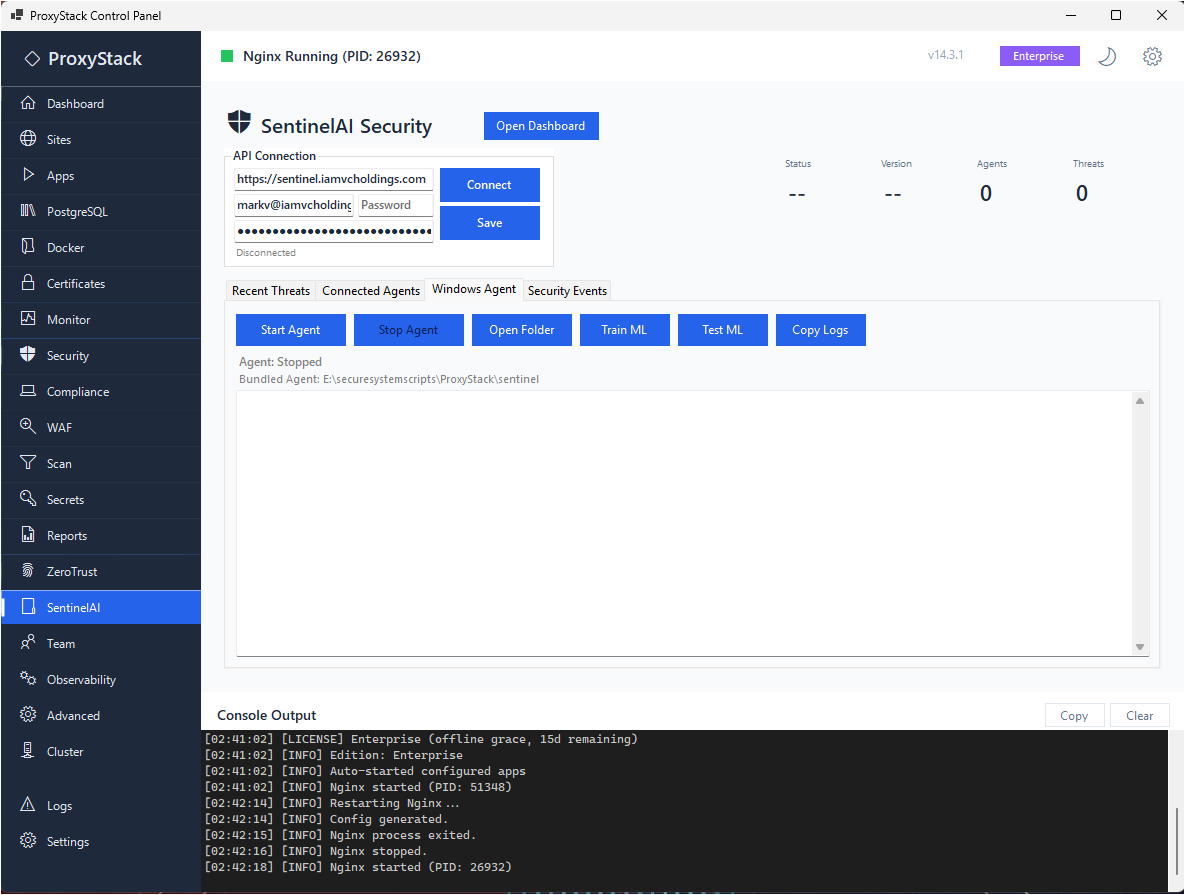Click the console output scrollbar thumb

1176,841
